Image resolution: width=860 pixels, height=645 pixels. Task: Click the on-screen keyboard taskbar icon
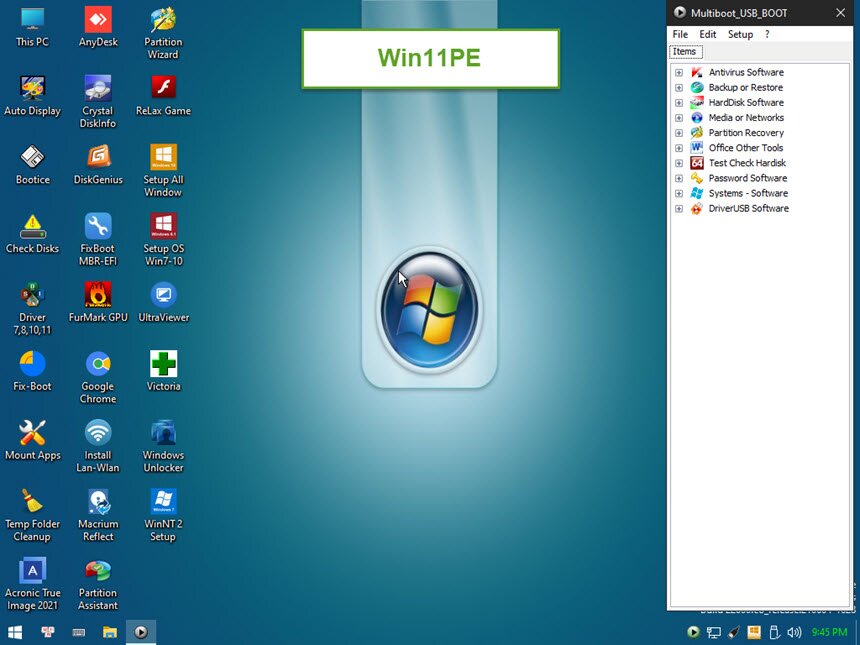[78, 632]
